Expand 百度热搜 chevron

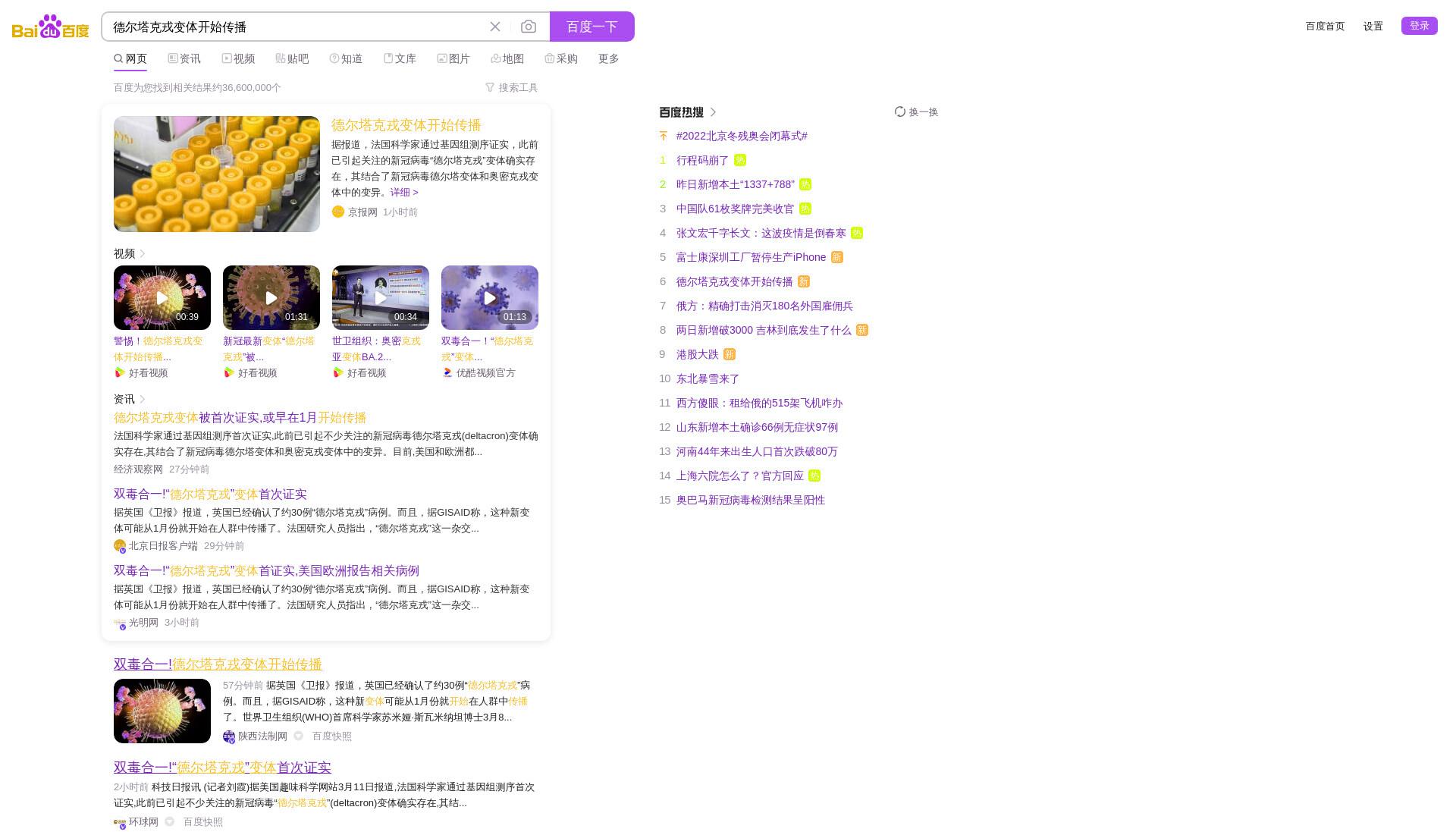[x=713, y=112]
